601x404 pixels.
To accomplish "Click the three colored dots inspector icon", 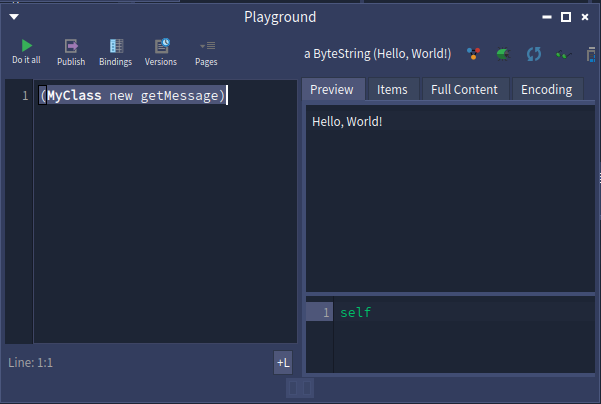I will click(x=474, y=52).
